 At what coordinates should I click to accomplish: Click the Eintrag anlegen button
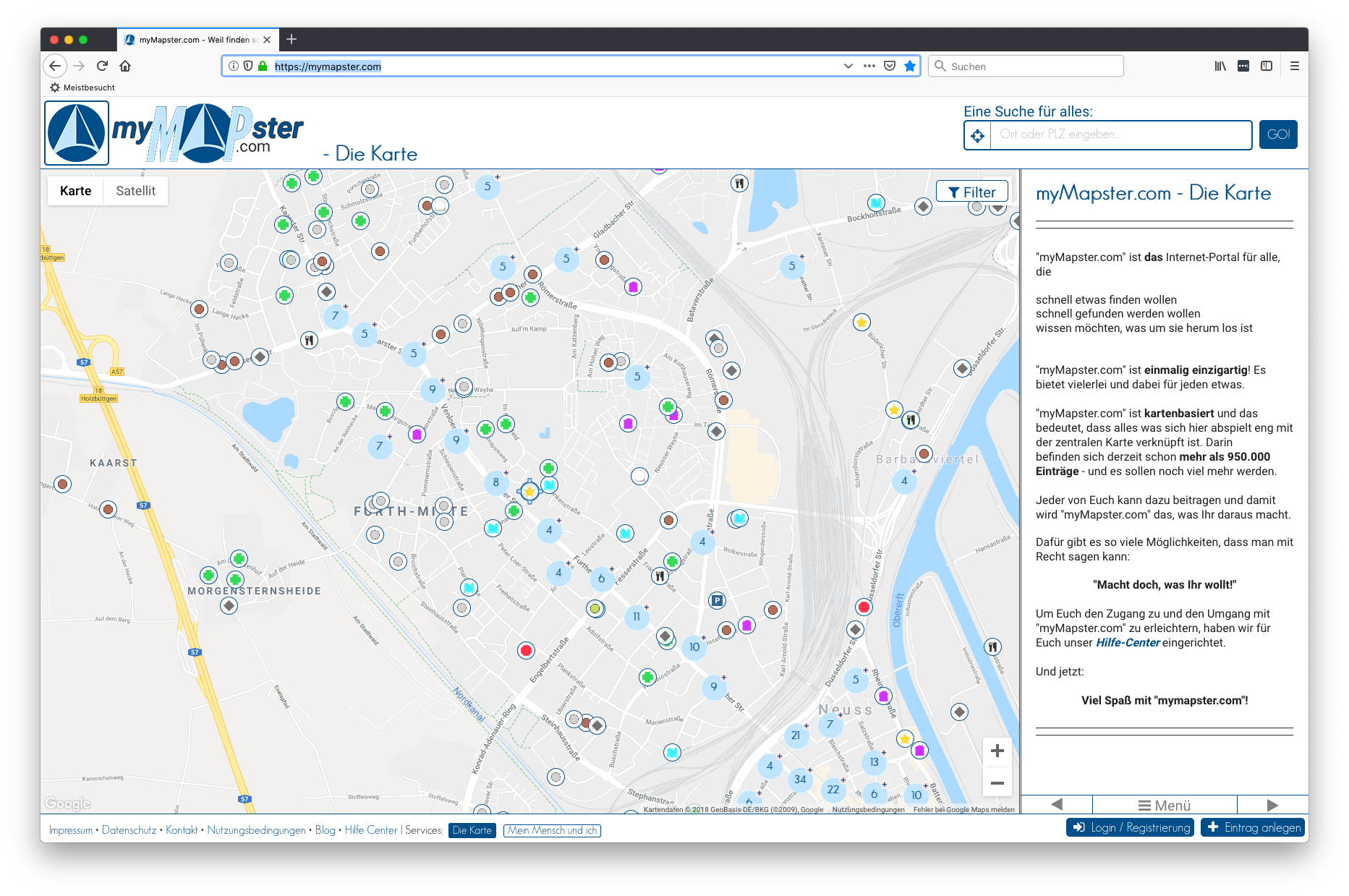[x=1254, y=827]
